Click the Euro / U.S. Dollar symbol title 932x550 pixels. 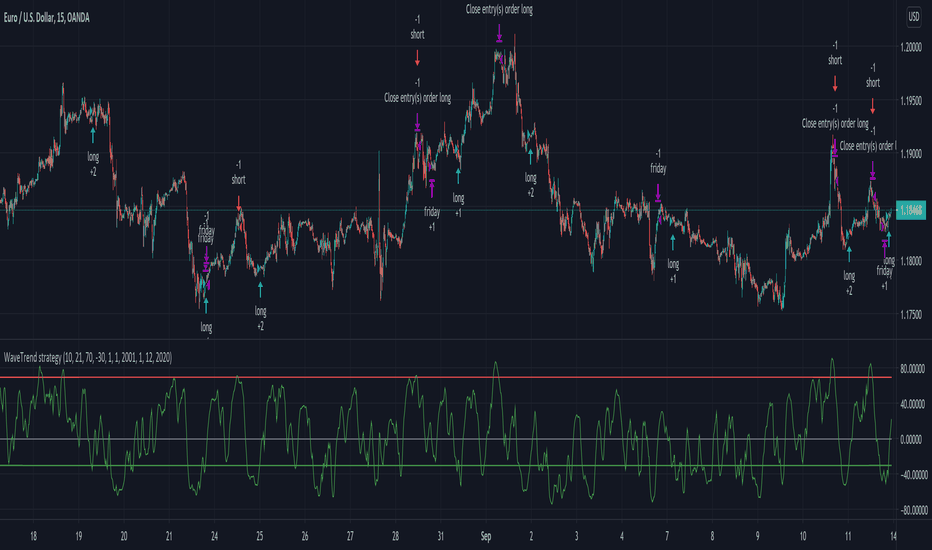tap(46, 18)
